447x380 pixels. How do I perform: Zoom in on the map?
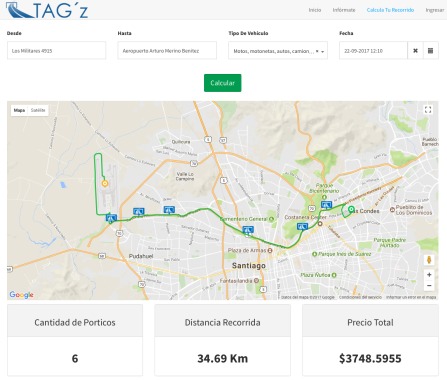[429, 275]
